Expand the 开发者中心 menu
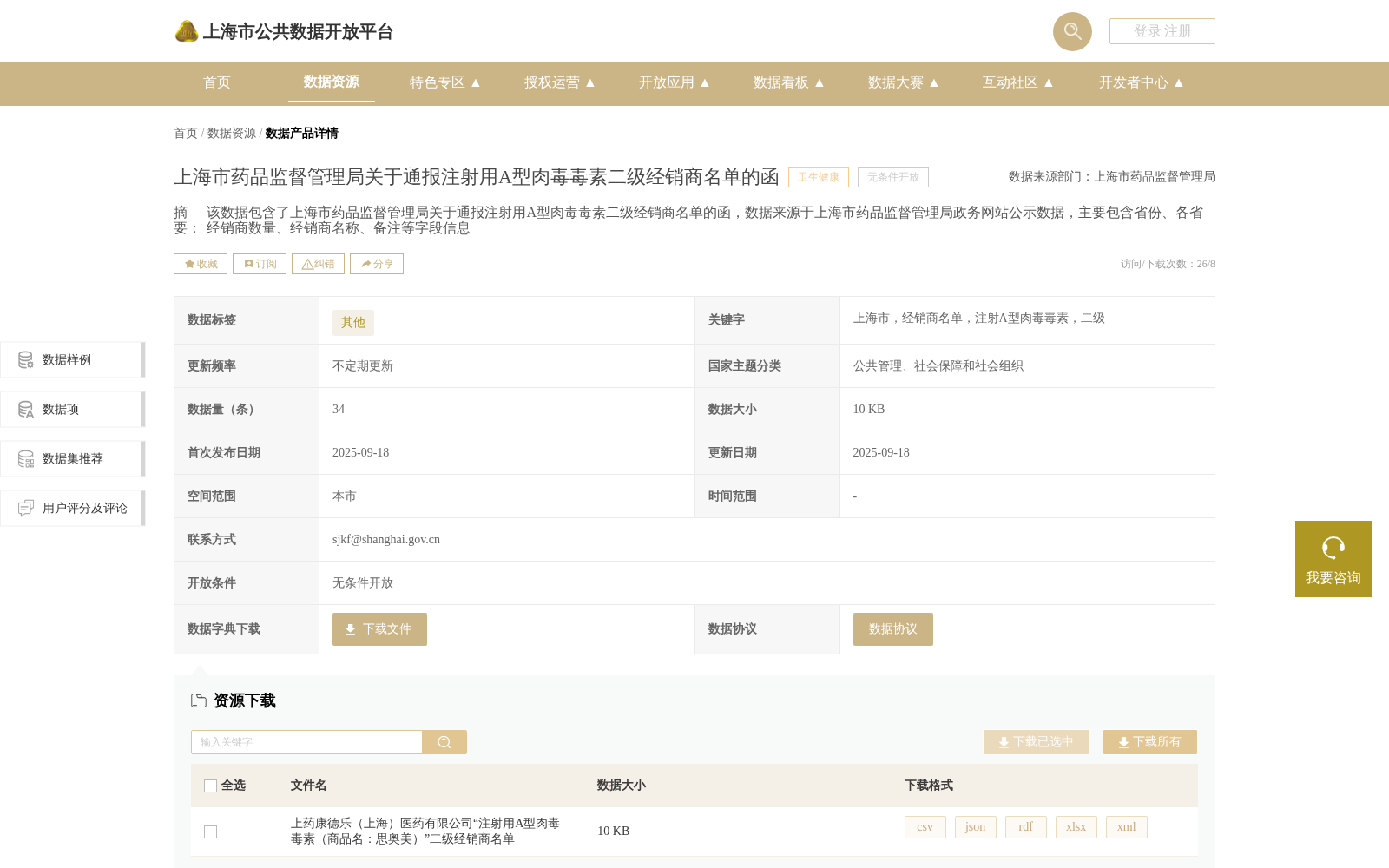The image size is (1389, 868). click(1142, 82)
